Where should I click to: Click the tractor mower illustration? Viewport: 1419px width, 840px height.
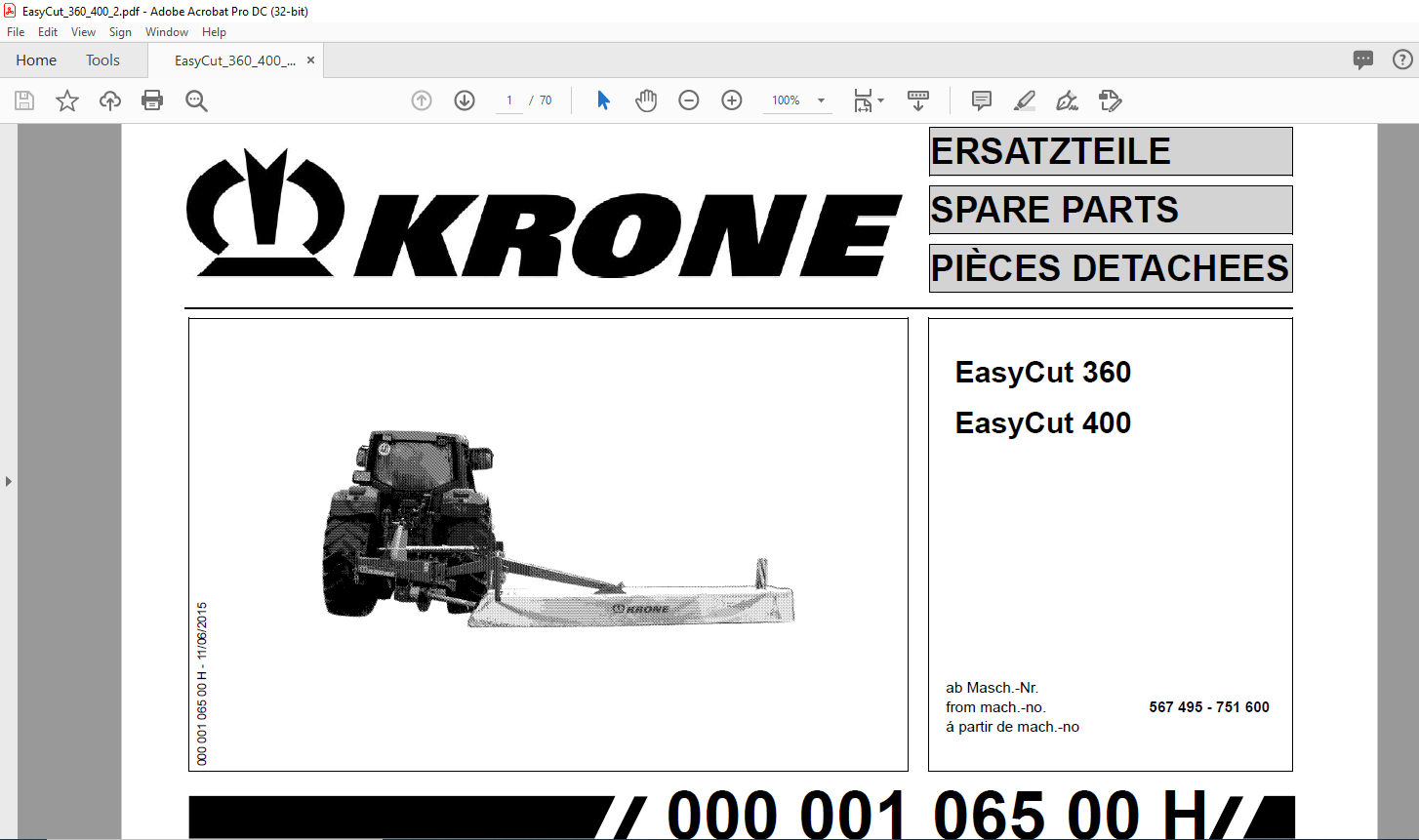coord(559,529)
